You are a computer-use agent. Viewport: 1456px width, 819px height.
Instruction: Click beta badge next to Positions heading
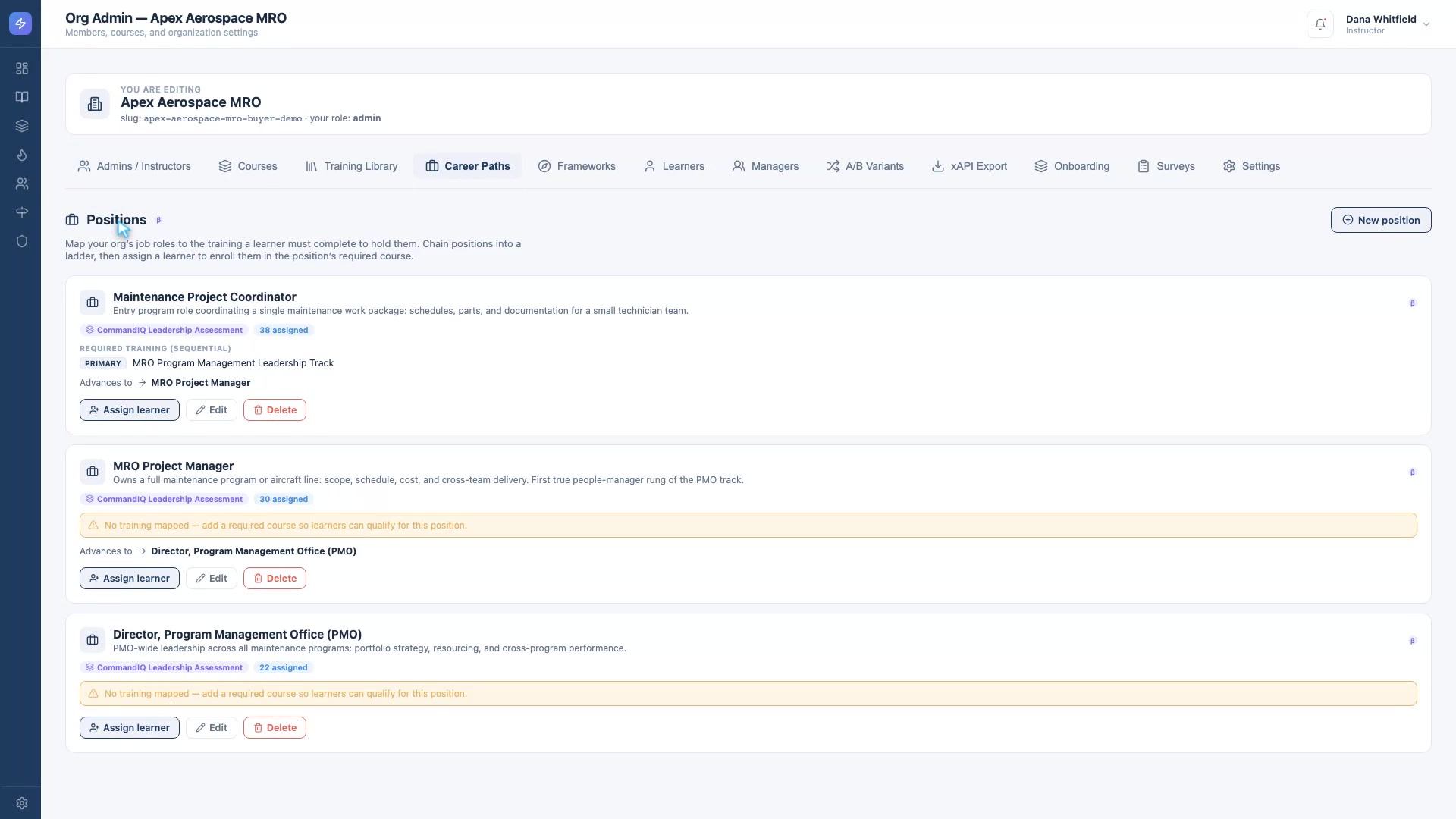(158, 220)
